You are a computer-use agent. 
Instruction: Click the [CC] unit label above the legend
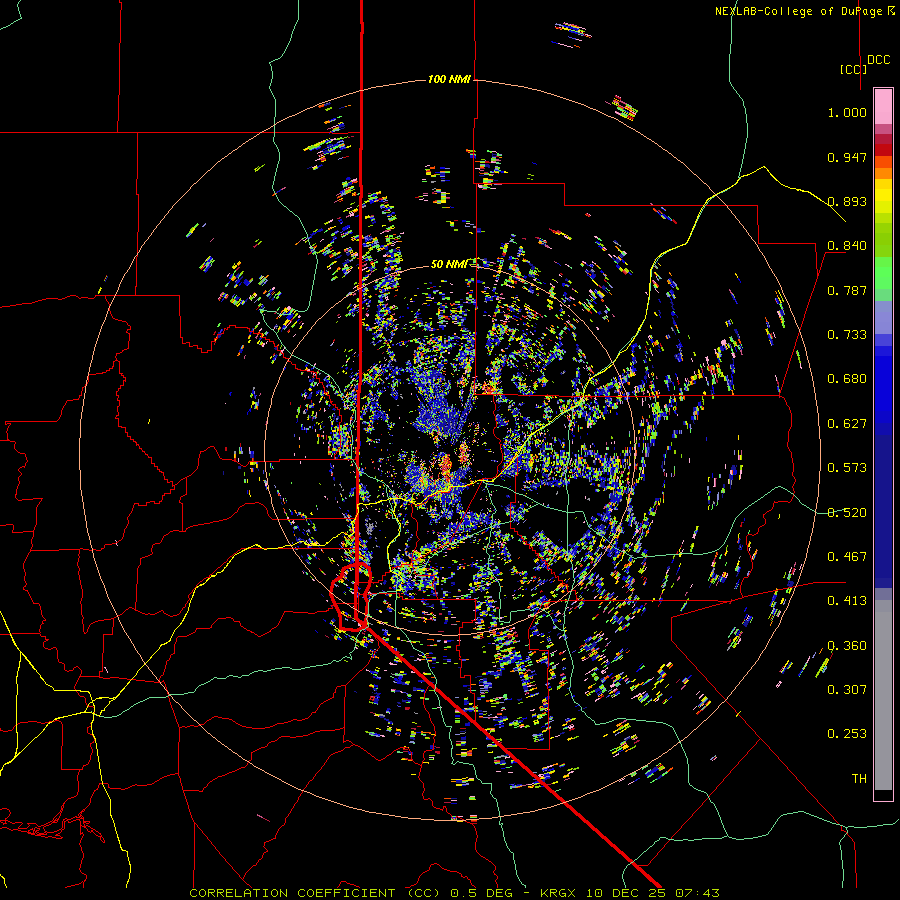(853, 69)
